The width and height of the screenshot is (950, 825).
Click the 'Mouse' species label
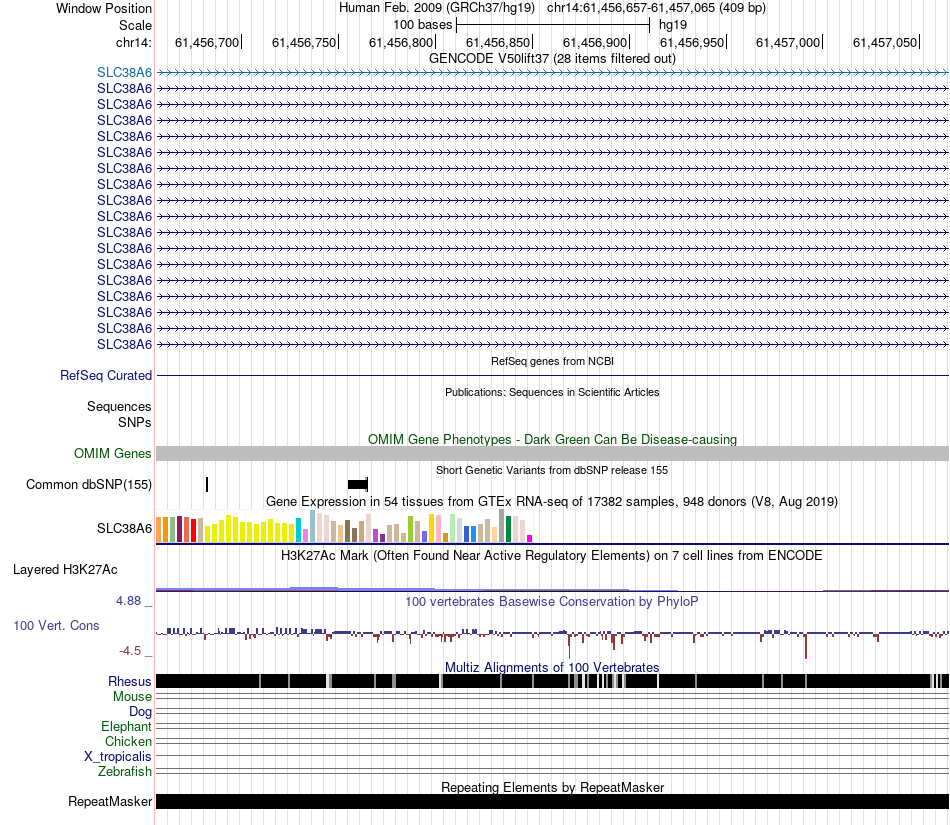pos(132,697)
